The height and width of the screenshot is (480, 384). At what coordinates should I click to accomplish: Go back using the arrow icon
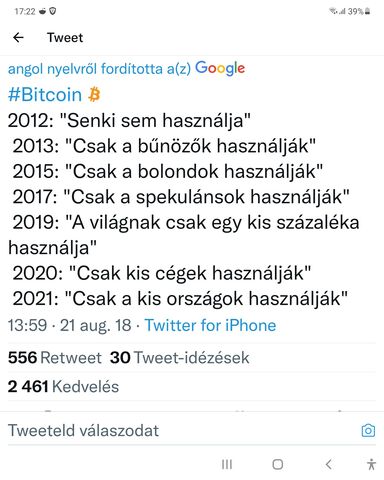18,37
